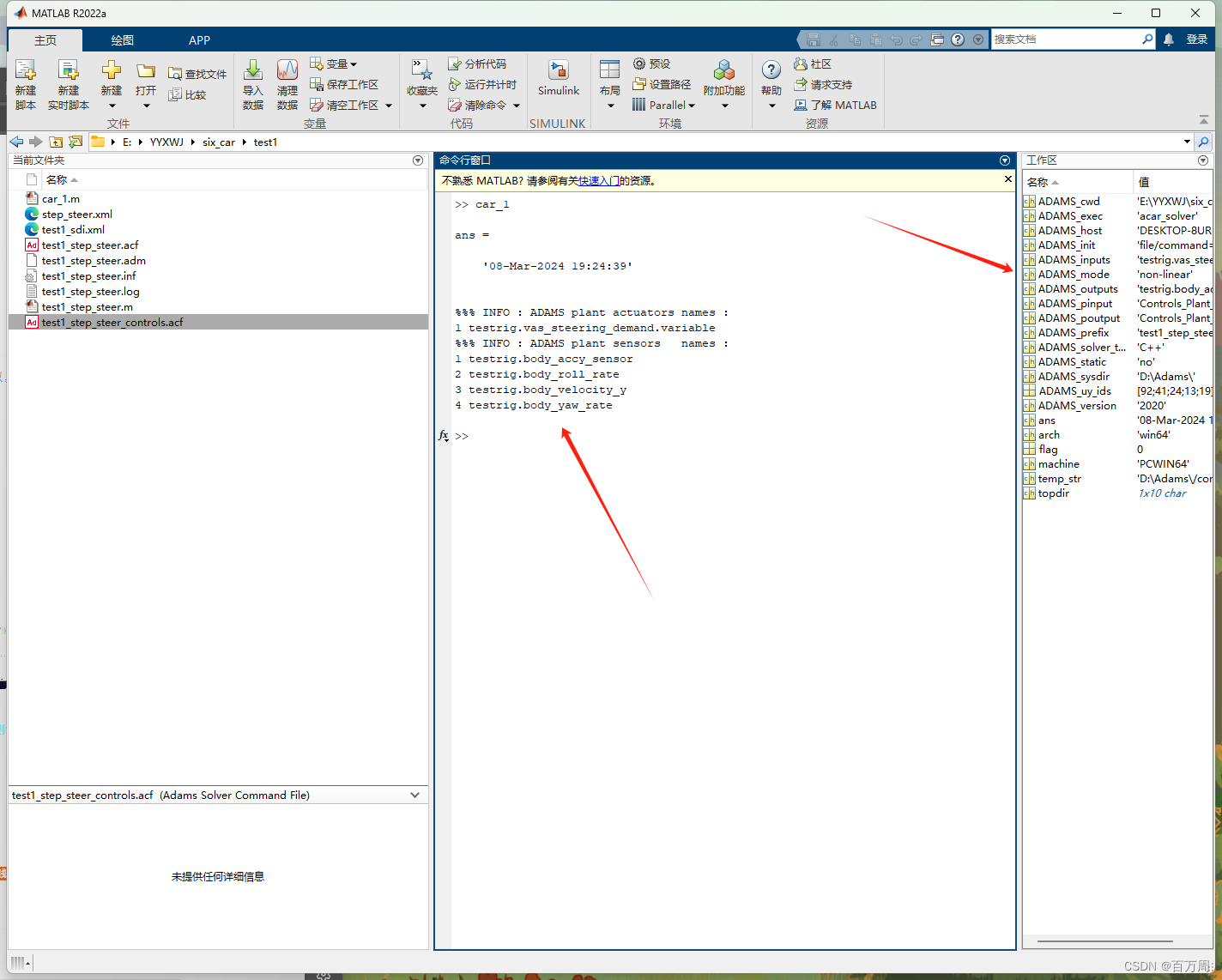Click the Up One Level folder icon
The width and height of the screenshot is (1222, 980).
(56, 142)
